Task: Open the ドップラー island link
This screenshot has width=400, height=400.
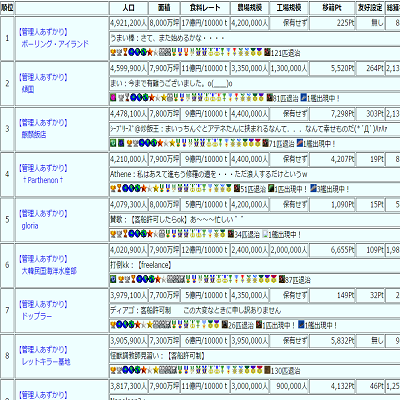Action: 37,316
